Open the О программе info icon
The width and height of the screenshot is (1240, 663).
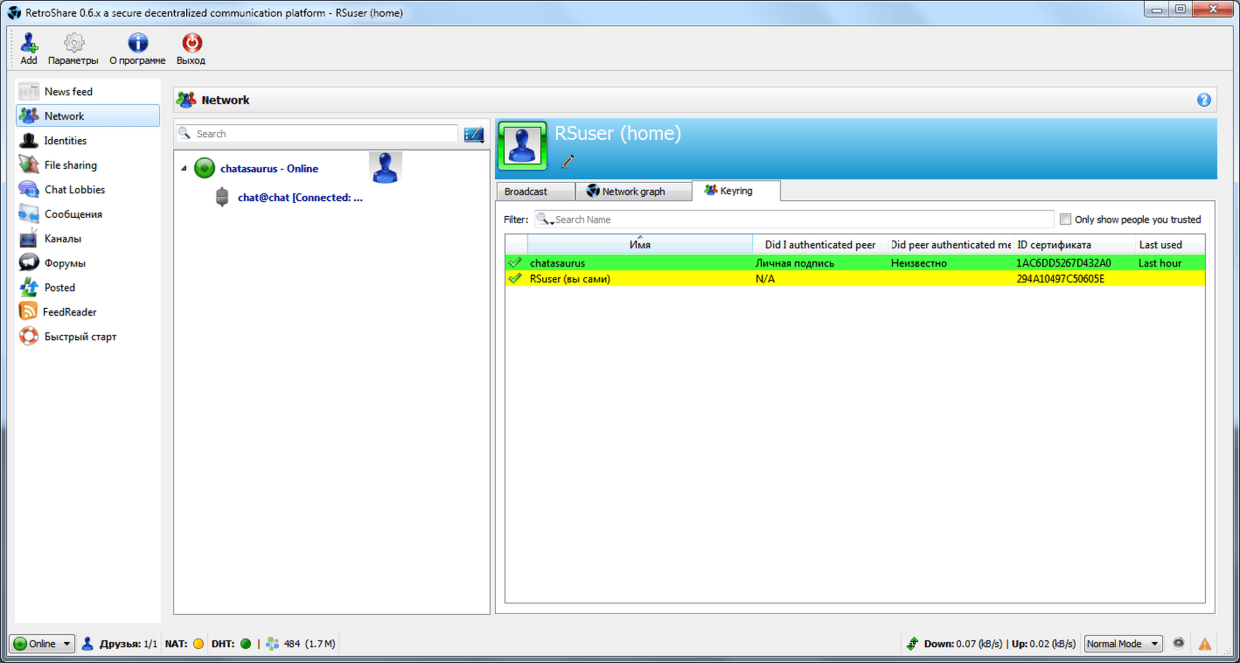pos(137,43)
